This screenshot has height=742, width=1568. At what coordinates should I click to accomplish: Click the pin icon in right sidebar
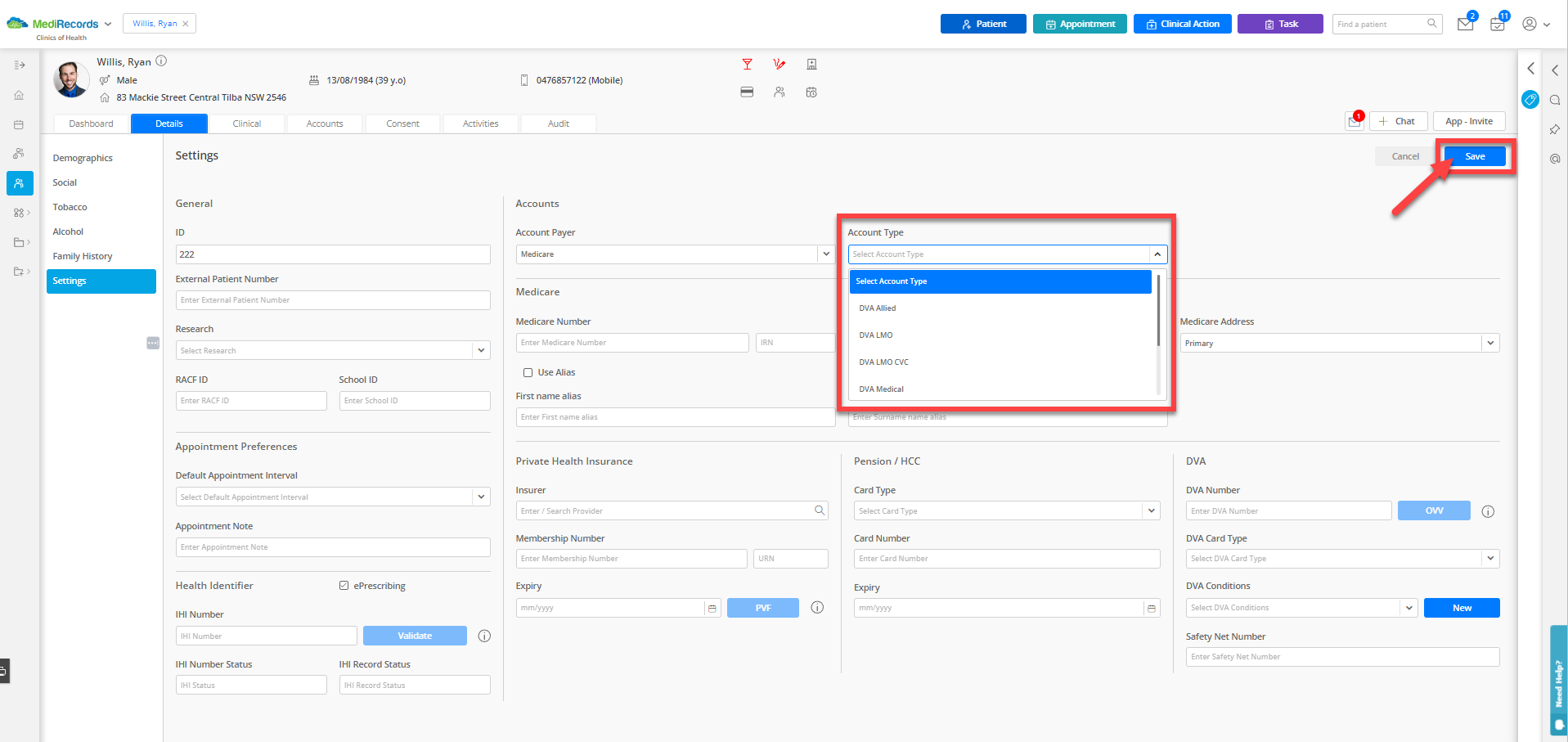pyautogui.click(x=1555, y=129)
